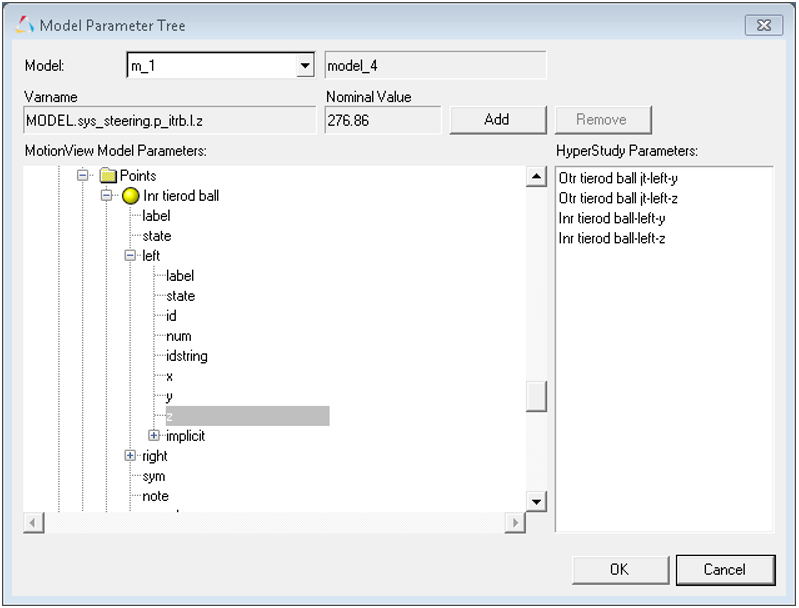Collapse the Inr tierod ball node
Image resolution: width=799 pixels, height=608 pixels.
(x=106, y=195)
